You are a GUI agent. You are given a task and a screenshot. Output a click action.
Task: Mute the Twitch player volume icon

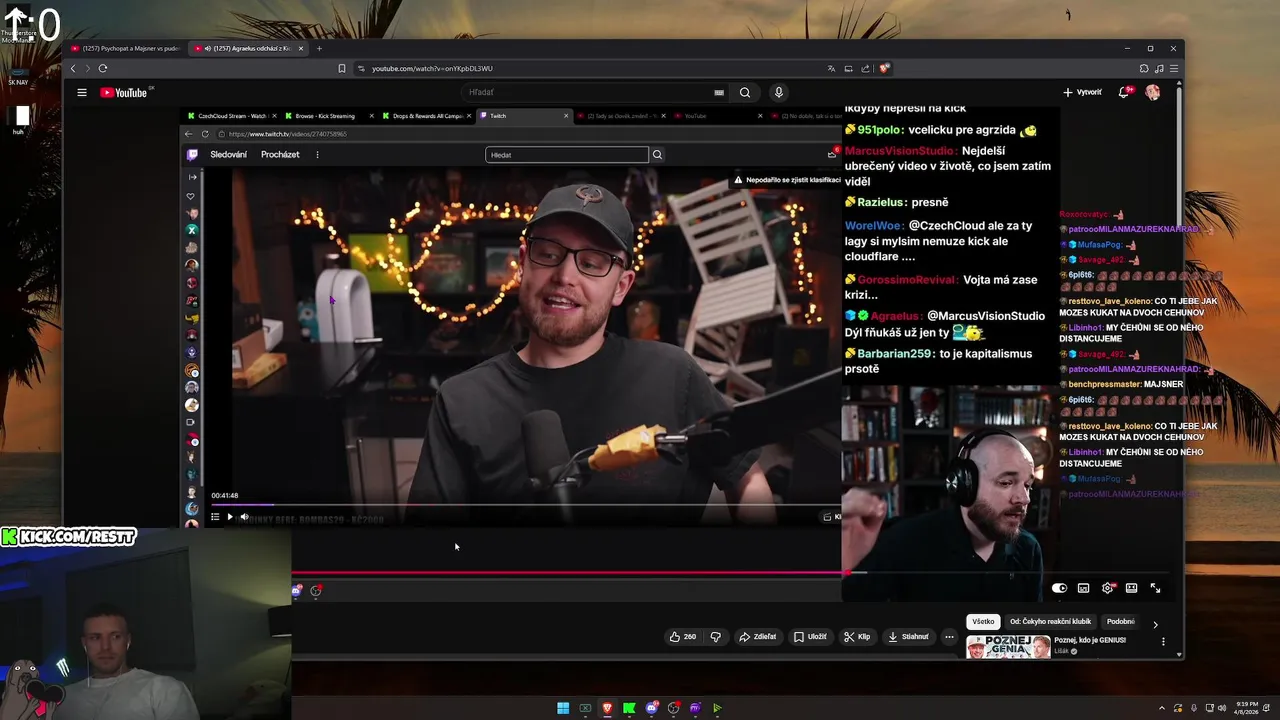[244, 517]
